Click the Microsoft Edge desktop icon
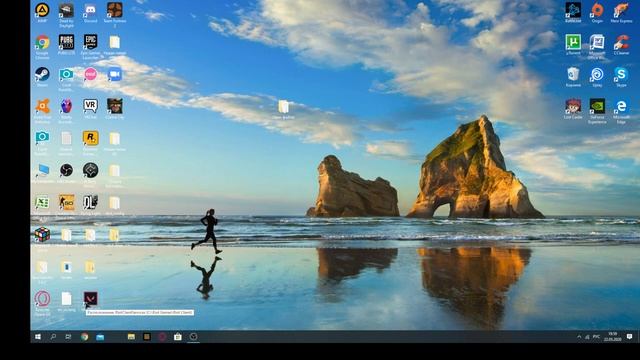The height and width of the screenshot is (360, 640). (621, 106)
